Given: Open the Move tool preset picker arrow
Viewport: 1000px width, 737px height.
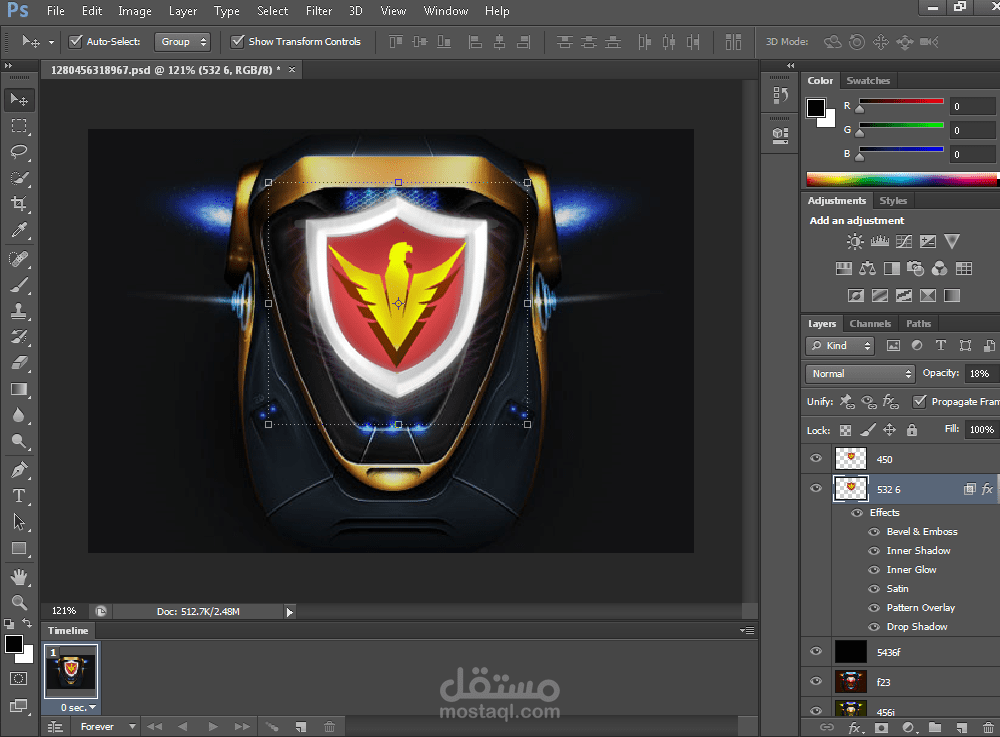Looking at the screenshot, I should (51, 43).
